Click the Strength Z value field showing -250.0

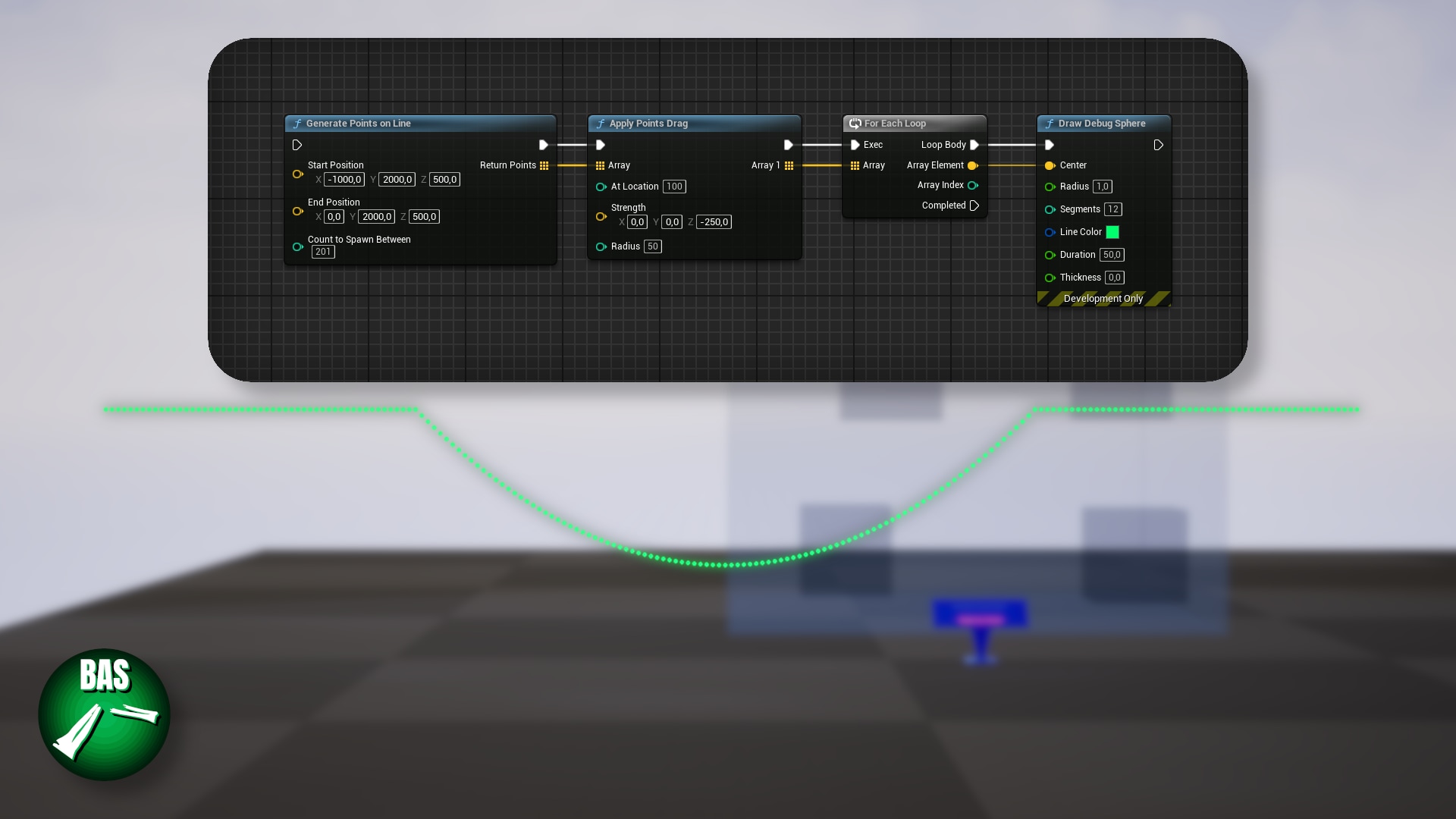[x=713, y=221]
